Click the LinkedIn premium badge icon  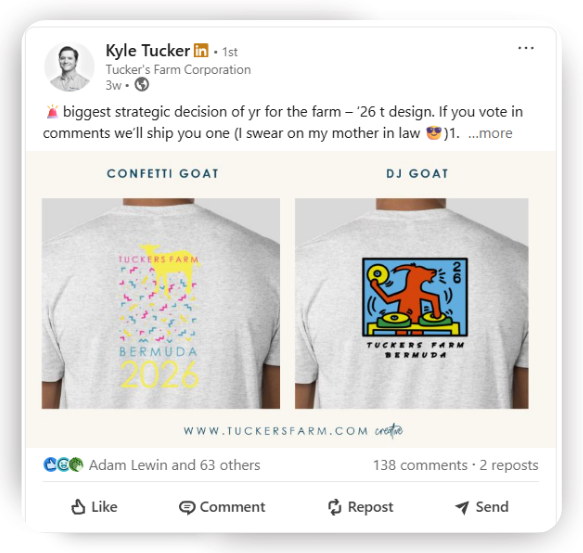coord(201,50)
